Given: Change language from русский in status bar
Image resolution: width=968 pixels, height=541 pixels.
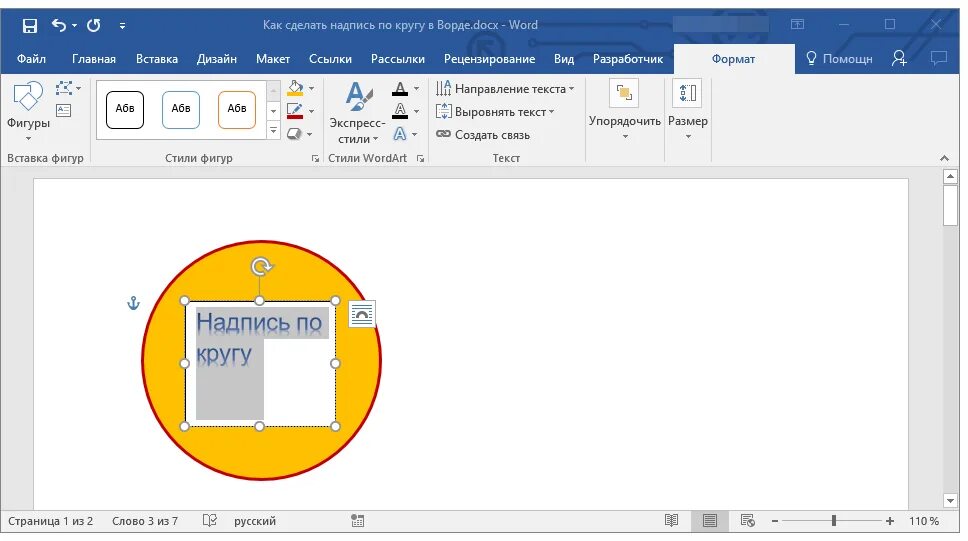Looking at the screenshot, I should 255,521.
